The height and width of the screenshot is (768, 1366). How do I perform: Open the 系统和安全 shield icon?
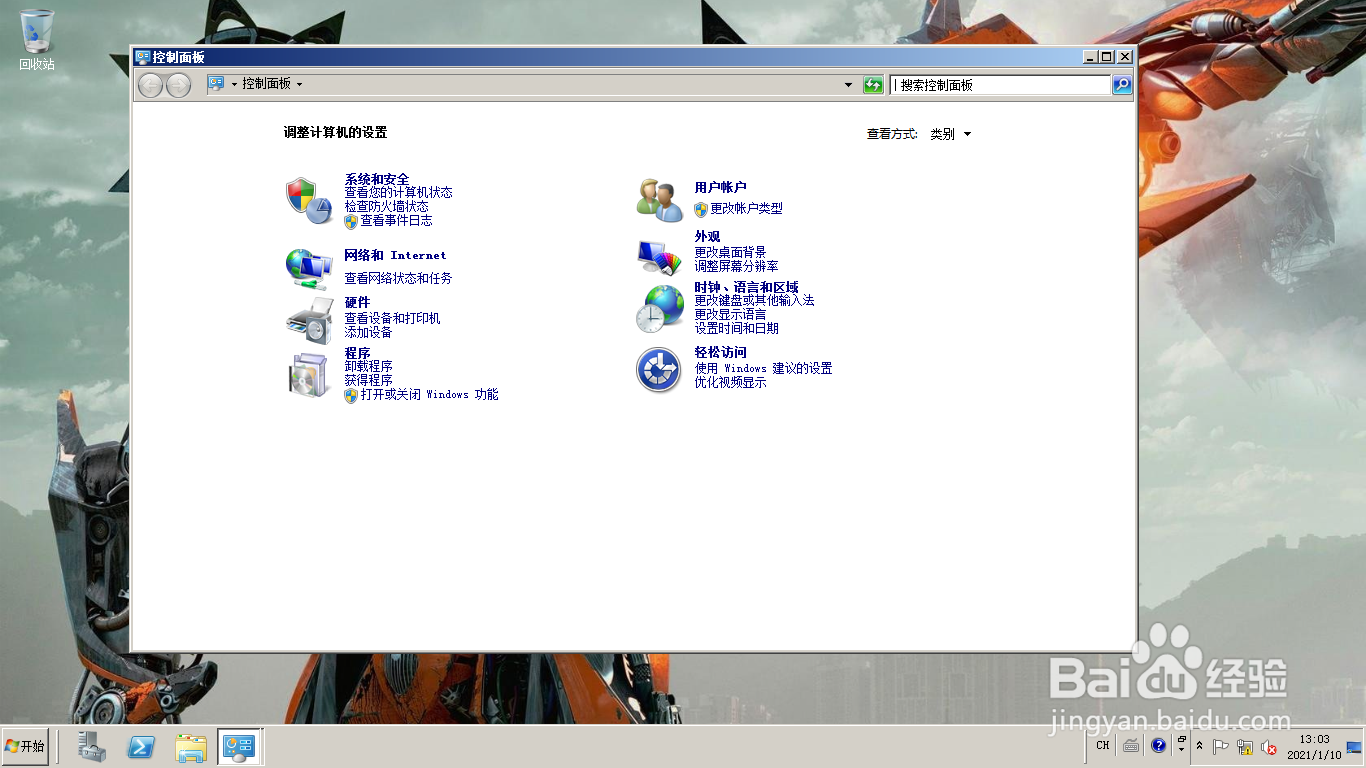308,200
